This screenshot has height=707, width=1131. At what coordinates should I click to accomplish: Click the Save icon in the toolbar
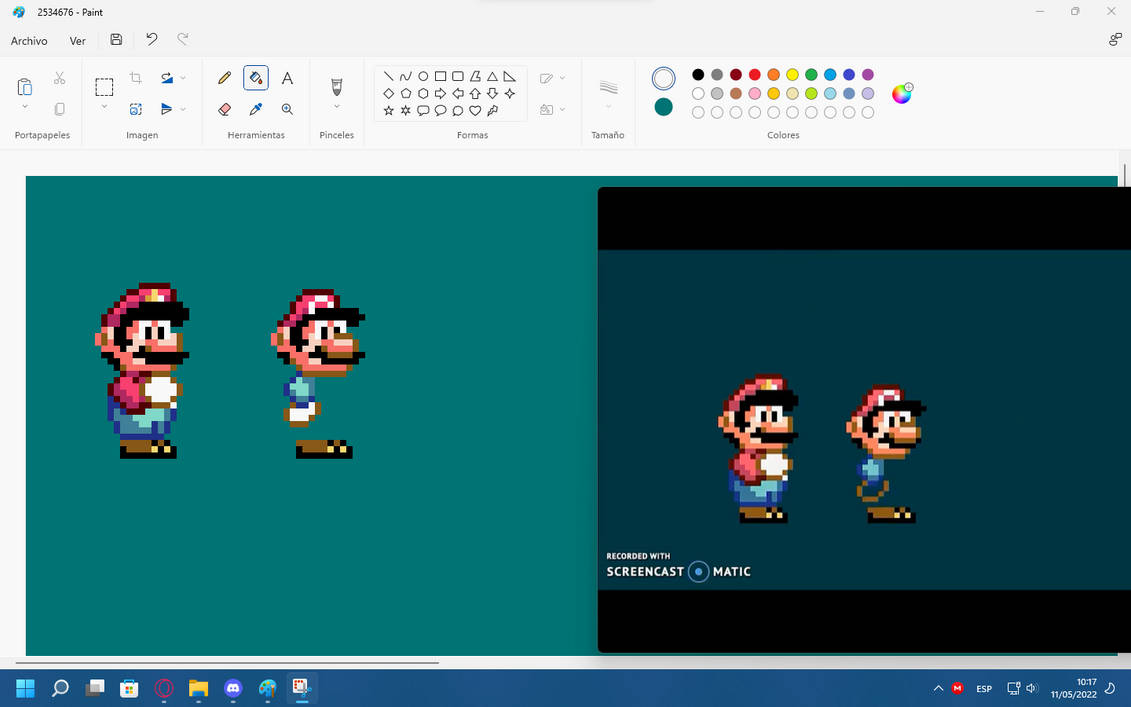(115, 39)
